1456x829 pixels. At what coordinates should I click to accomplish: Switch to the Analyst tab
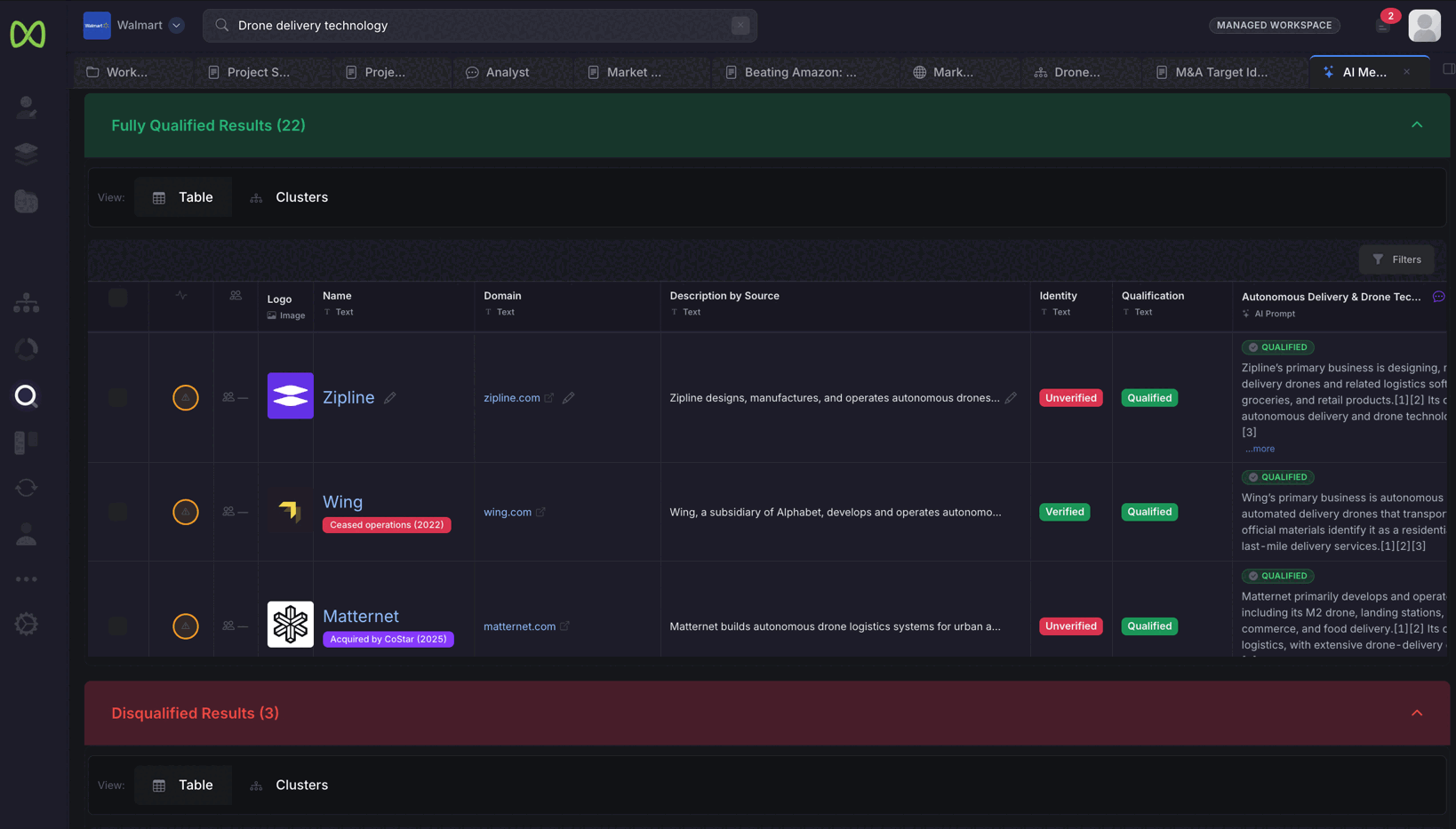[498, 72]
